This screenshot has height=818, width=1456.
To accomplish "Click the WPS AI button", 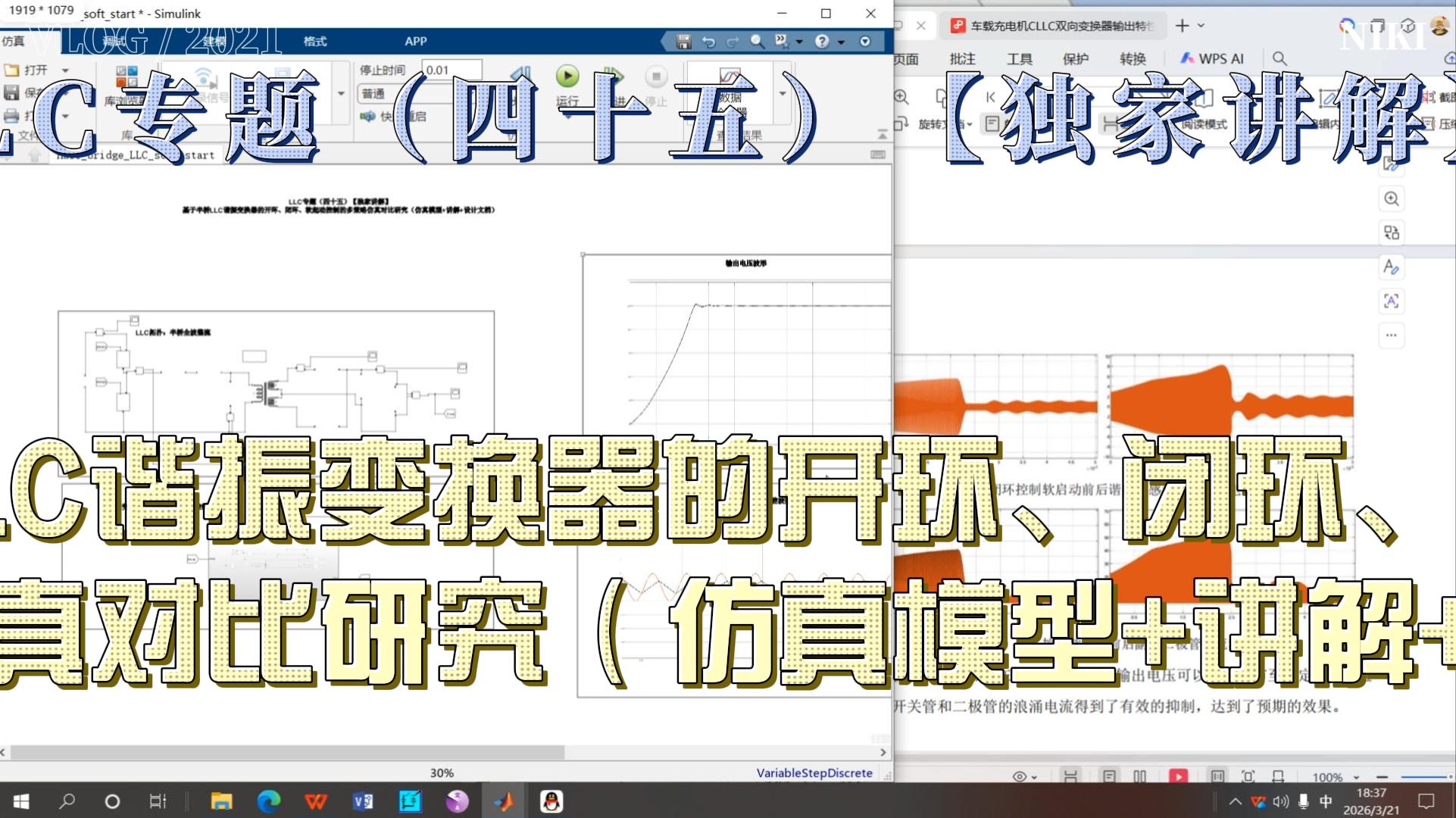I will (1212, 58).
